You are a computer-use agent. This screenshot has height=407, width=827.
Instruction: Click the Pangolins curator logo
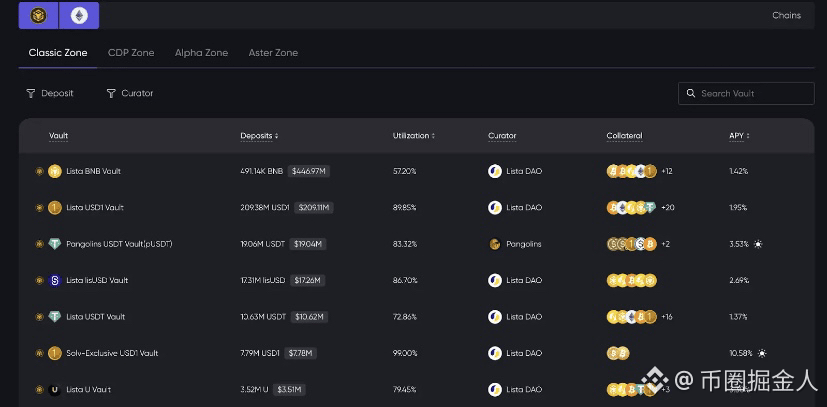494,244
